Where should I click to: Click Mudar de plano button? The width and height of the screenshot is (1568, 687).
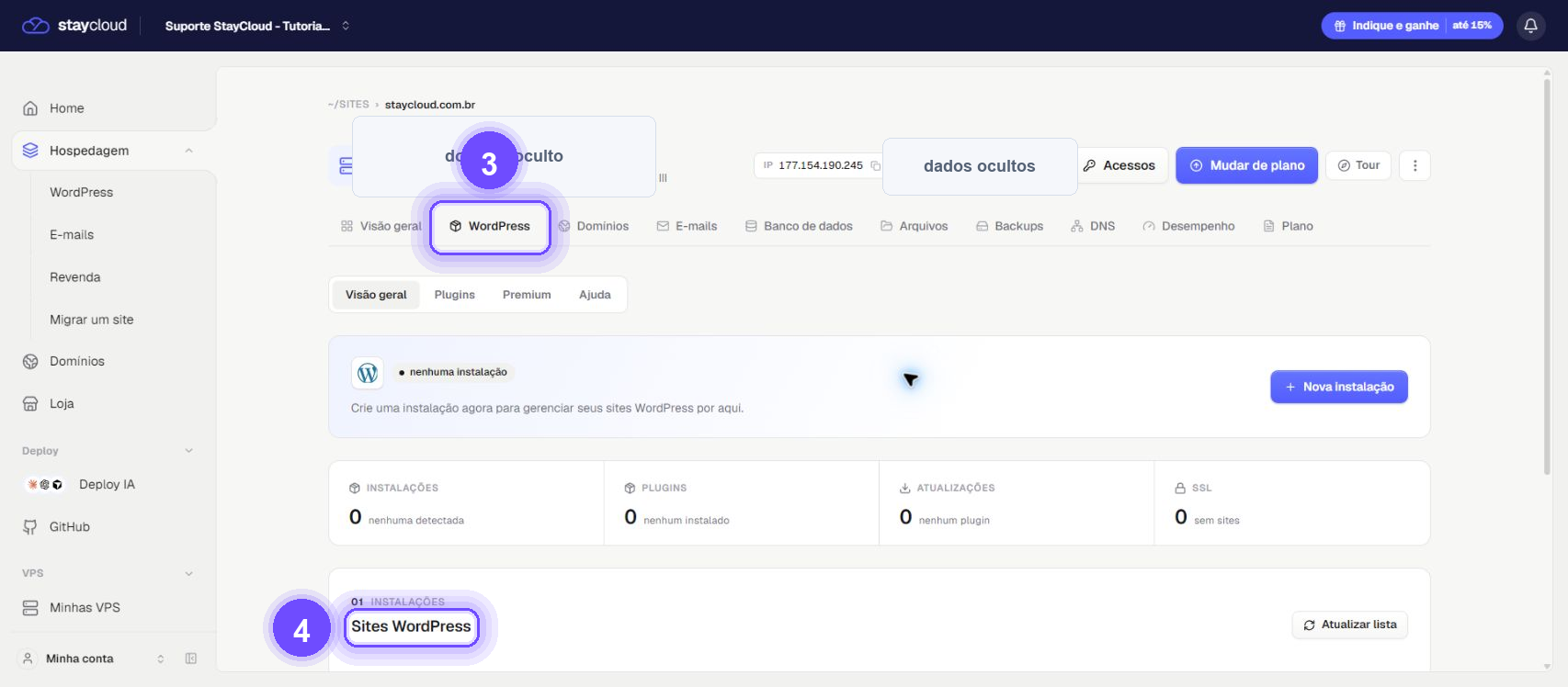tap(1246, 165)
